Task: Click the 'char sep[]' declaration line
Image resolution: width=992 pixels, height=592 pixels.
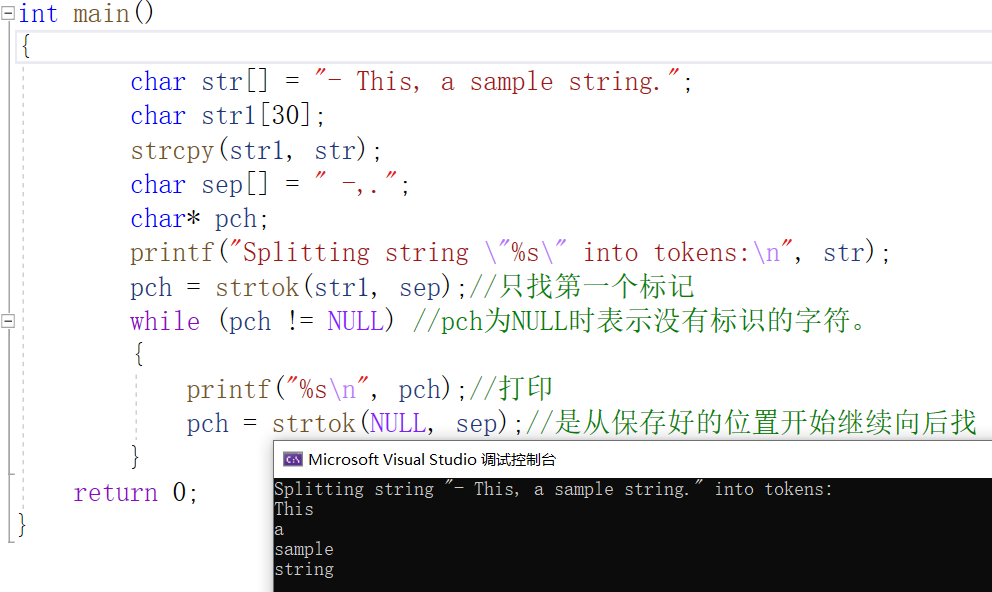Action: pos(270,185)
